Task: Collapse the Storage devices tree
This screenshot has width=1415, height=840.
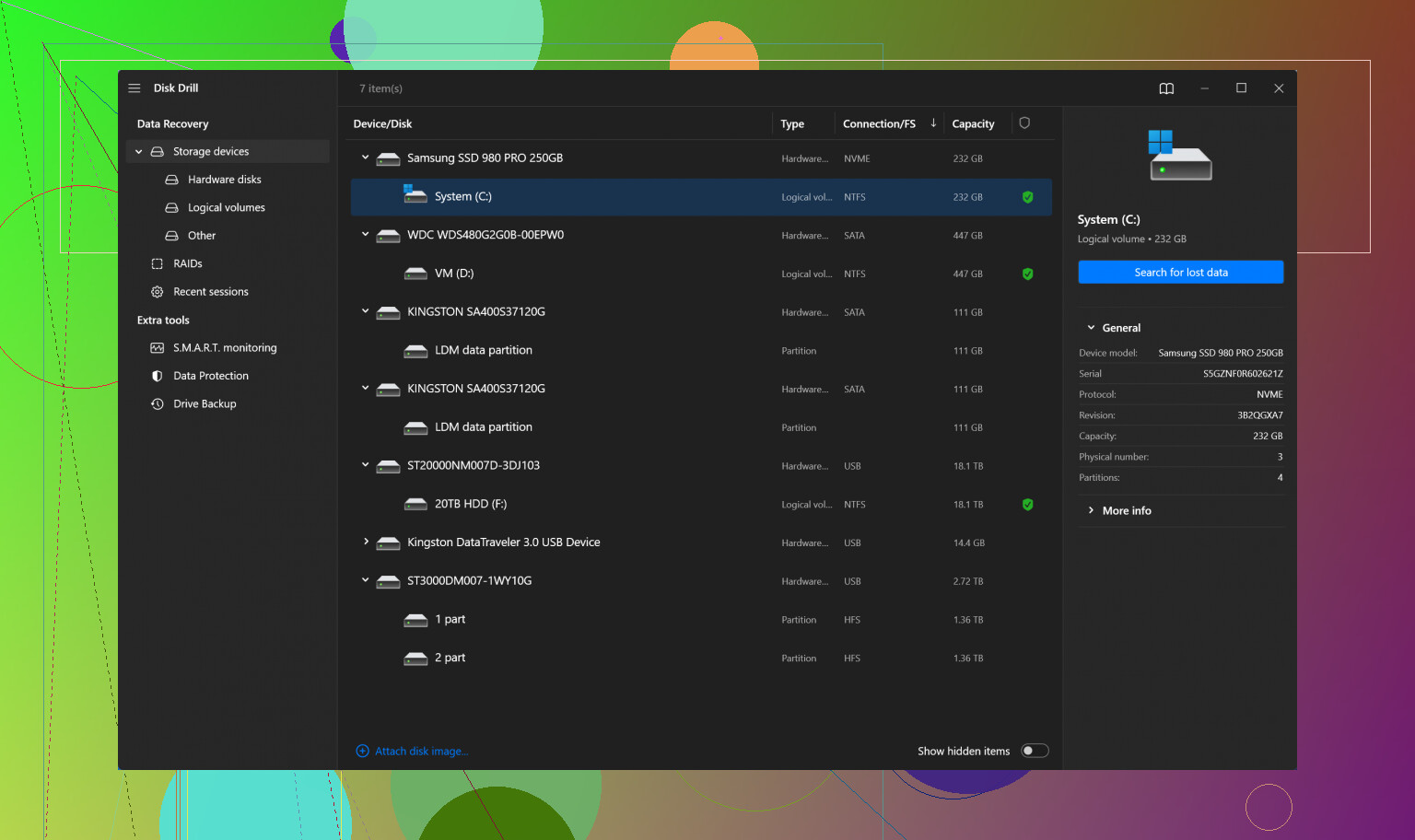Action: click(x=139, y=152)
